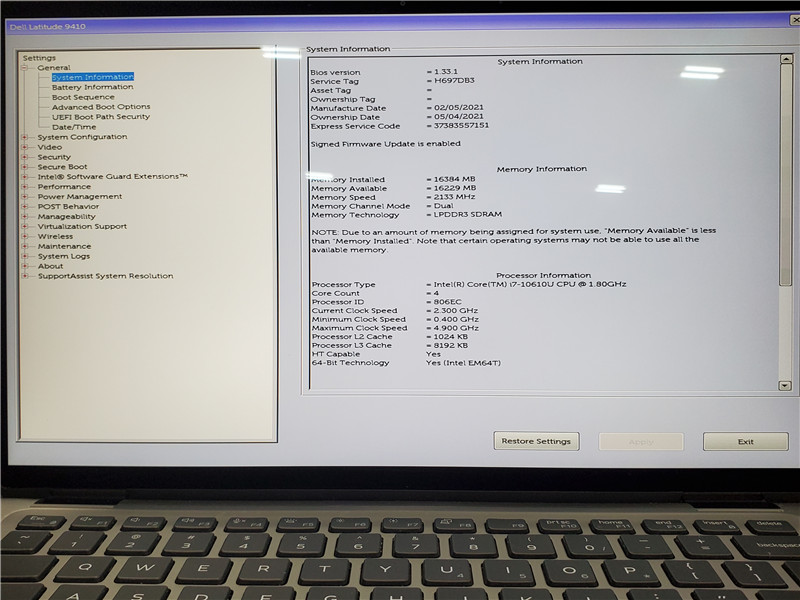
Task: Expand the System Configuration node
Action: [24, 137]
